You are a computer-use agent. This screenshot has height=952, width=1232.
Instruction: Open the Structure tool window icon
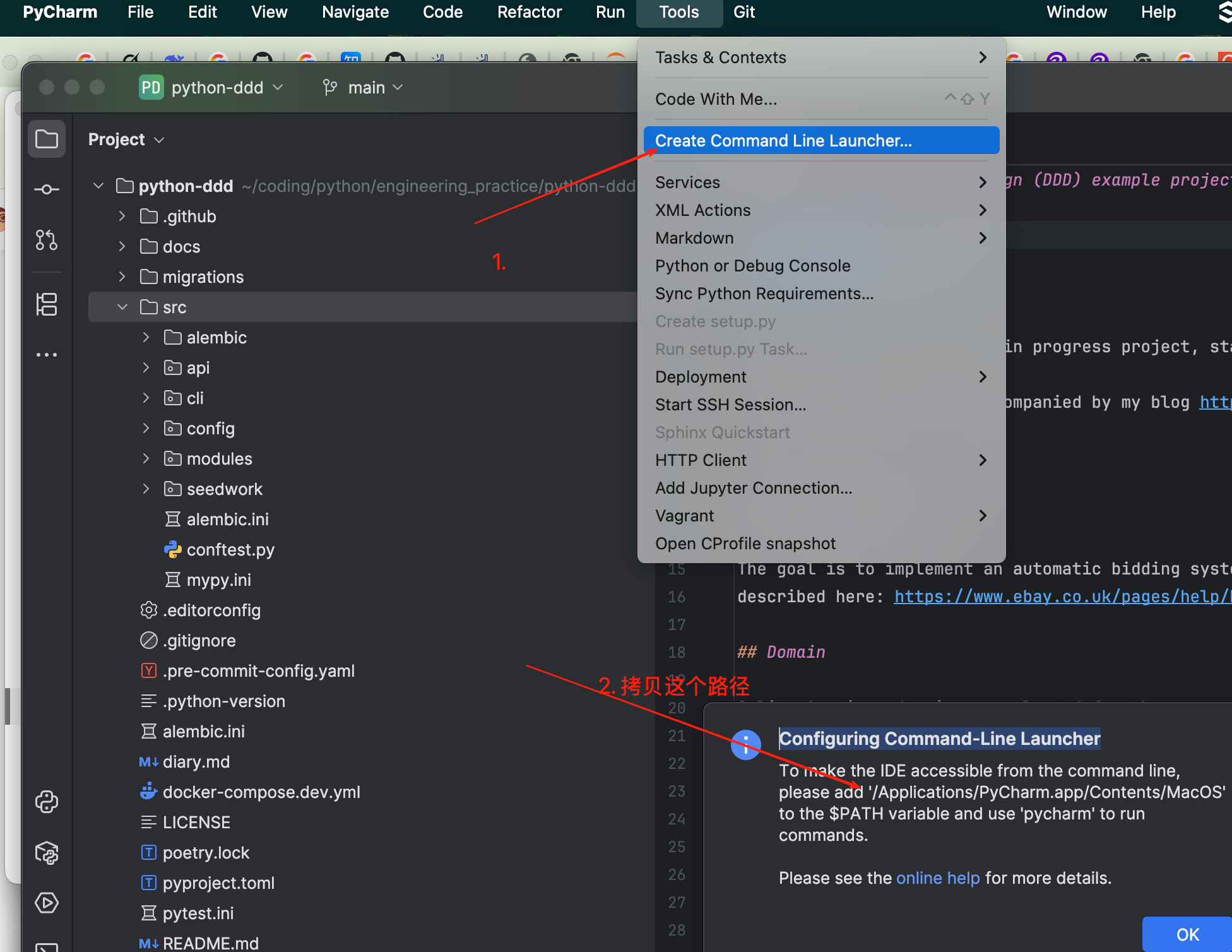click(x=47, y=304)
